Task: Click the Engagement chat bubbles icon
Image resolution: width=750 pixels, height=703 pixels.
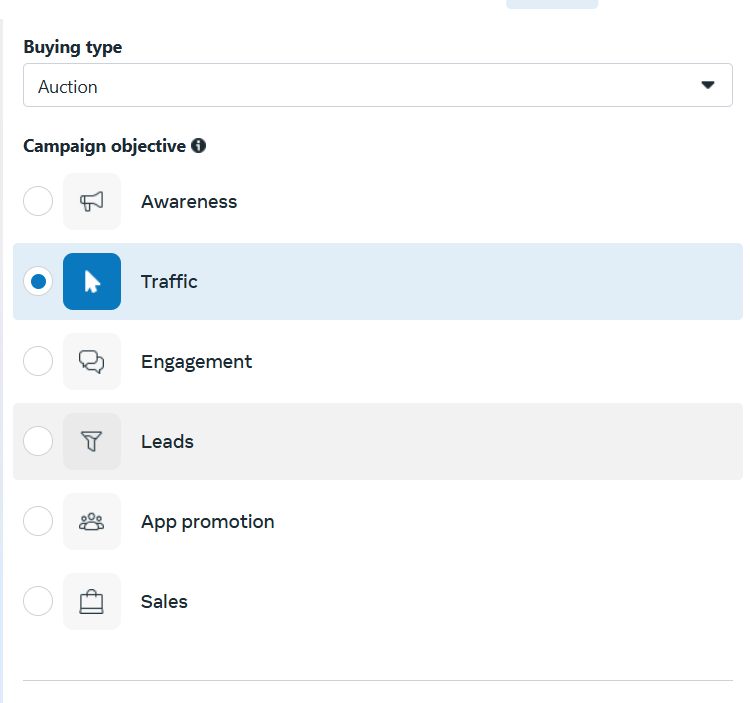Action: [92, 362]
